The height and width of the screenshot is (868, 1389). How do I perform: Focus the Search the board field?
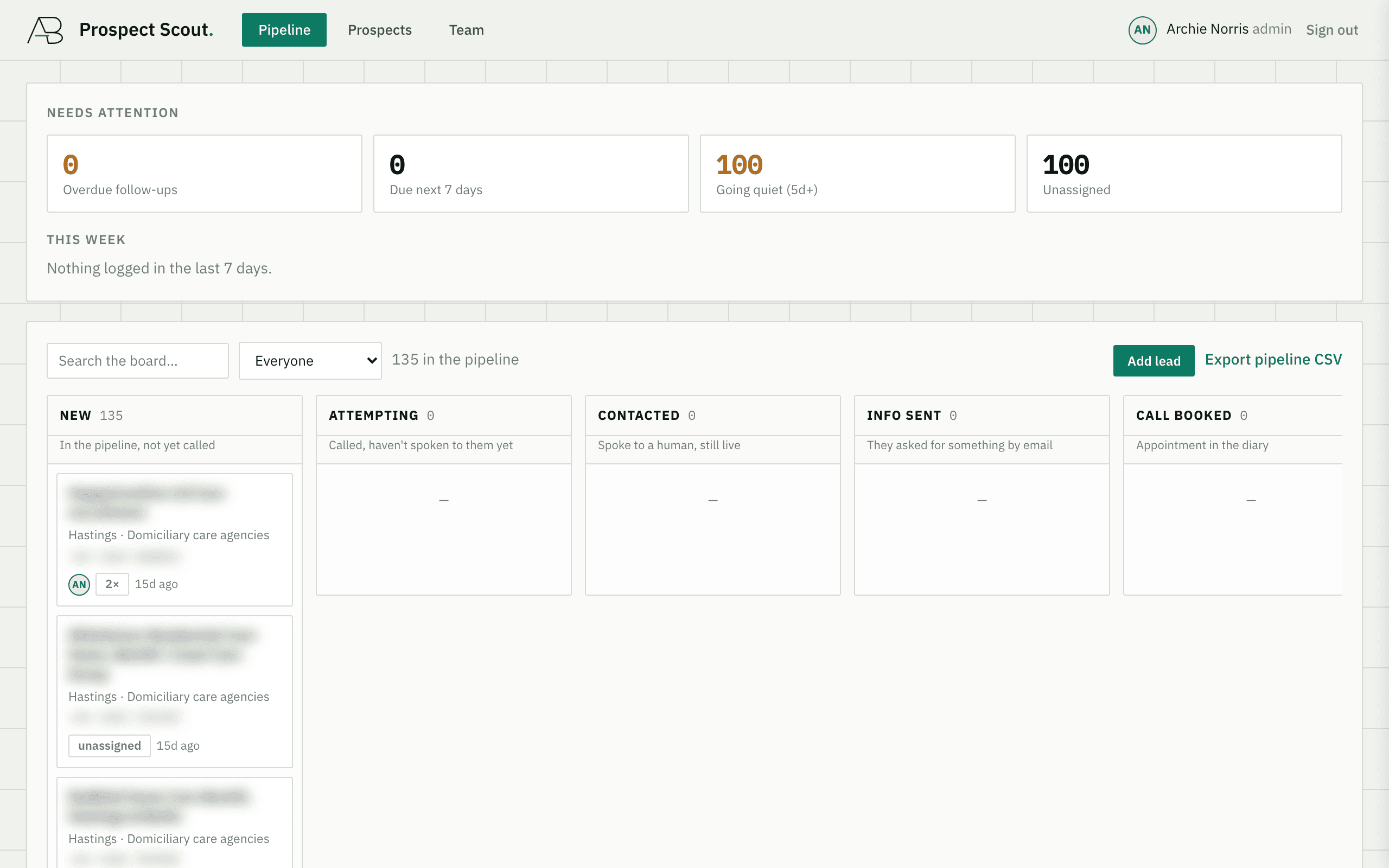(138, 361)
